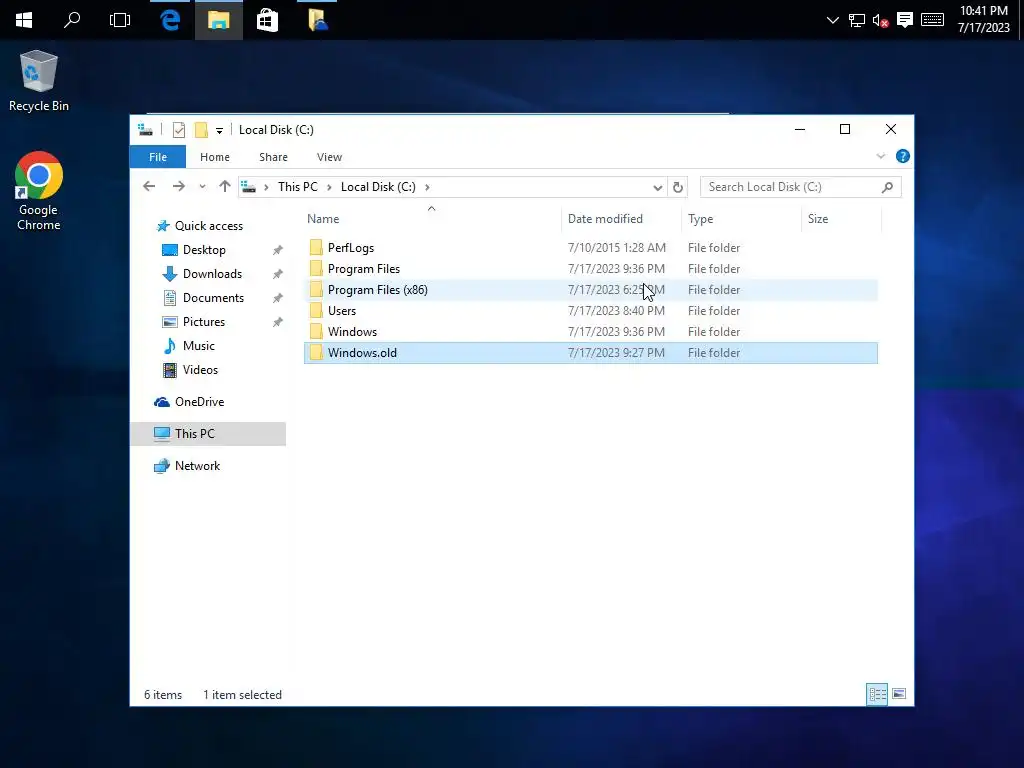Image resolution: width=1024 pixels, height=768 pixels.
Task: Select This PC in the navigation pane
Action: pos(208,434)
